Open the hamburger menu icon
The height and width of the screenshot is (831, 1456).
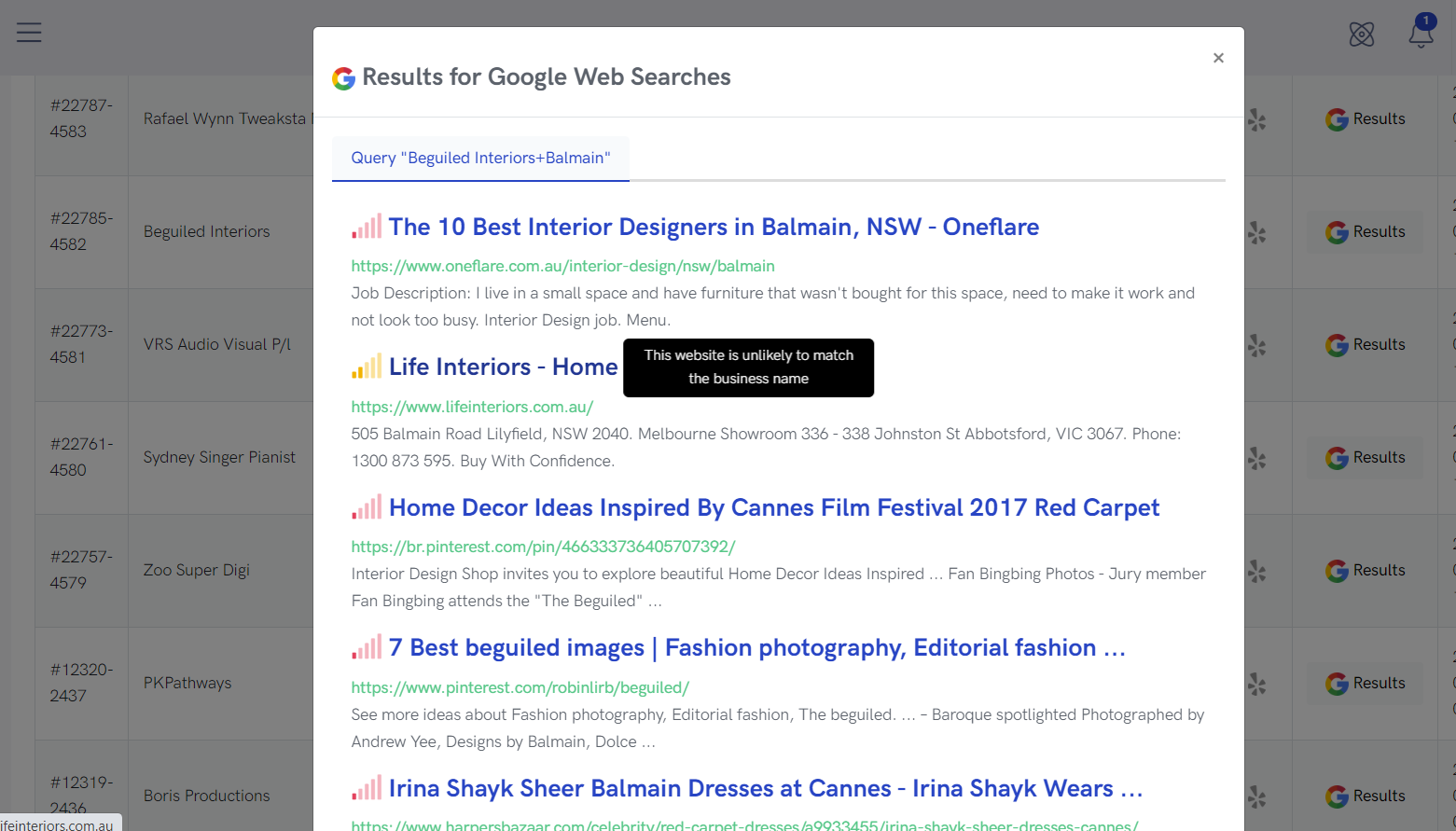(29, 33)
